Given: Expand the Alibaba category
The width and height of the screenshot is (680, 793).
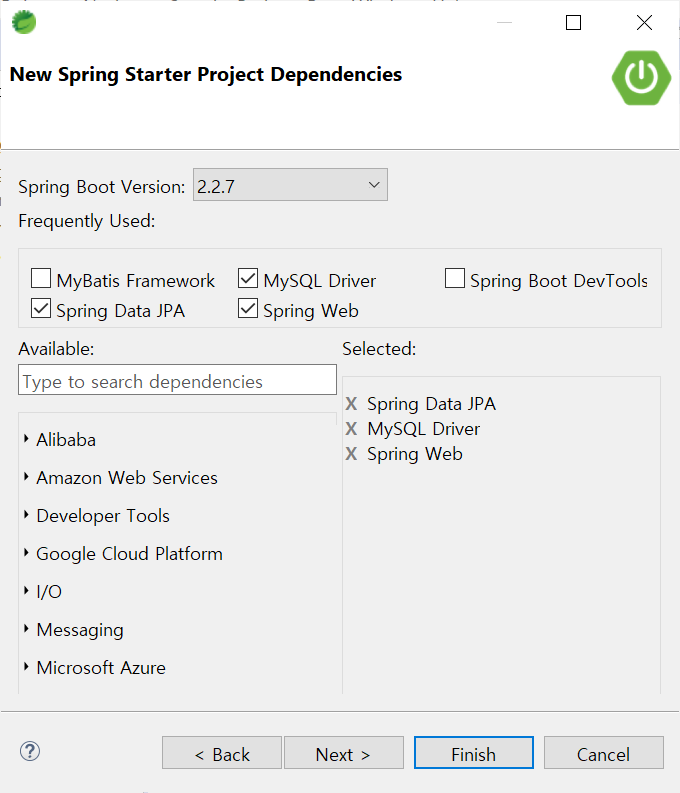Looking at the screenshot, I should point(26,438).
